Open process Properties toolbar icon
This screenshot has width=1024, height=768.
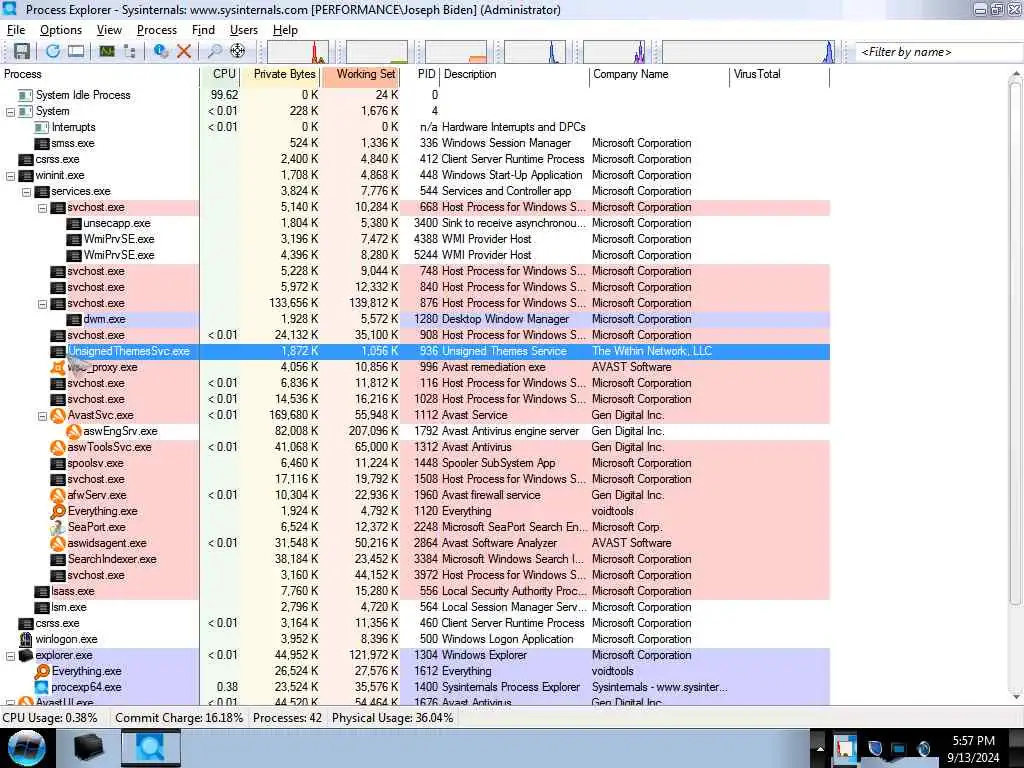(x=161, y=51)
